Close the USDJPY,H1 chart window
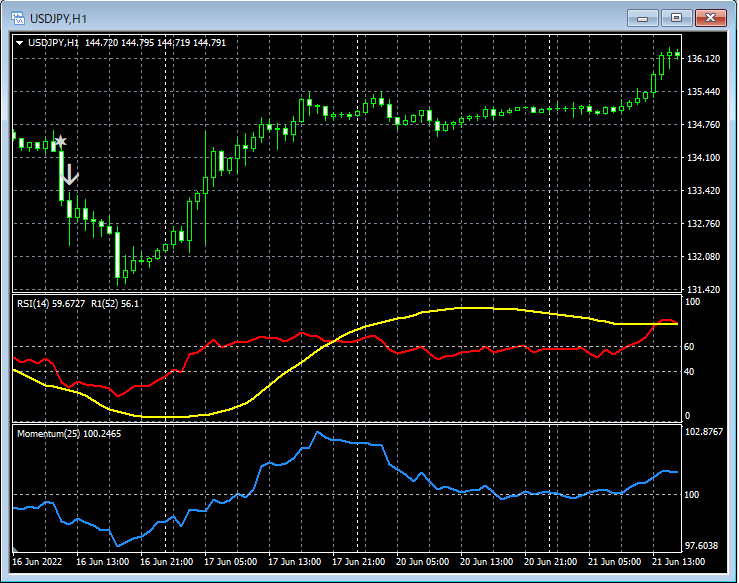Viewport: 739px width, 583px height. pyautogui.click(x=710, y=17)
